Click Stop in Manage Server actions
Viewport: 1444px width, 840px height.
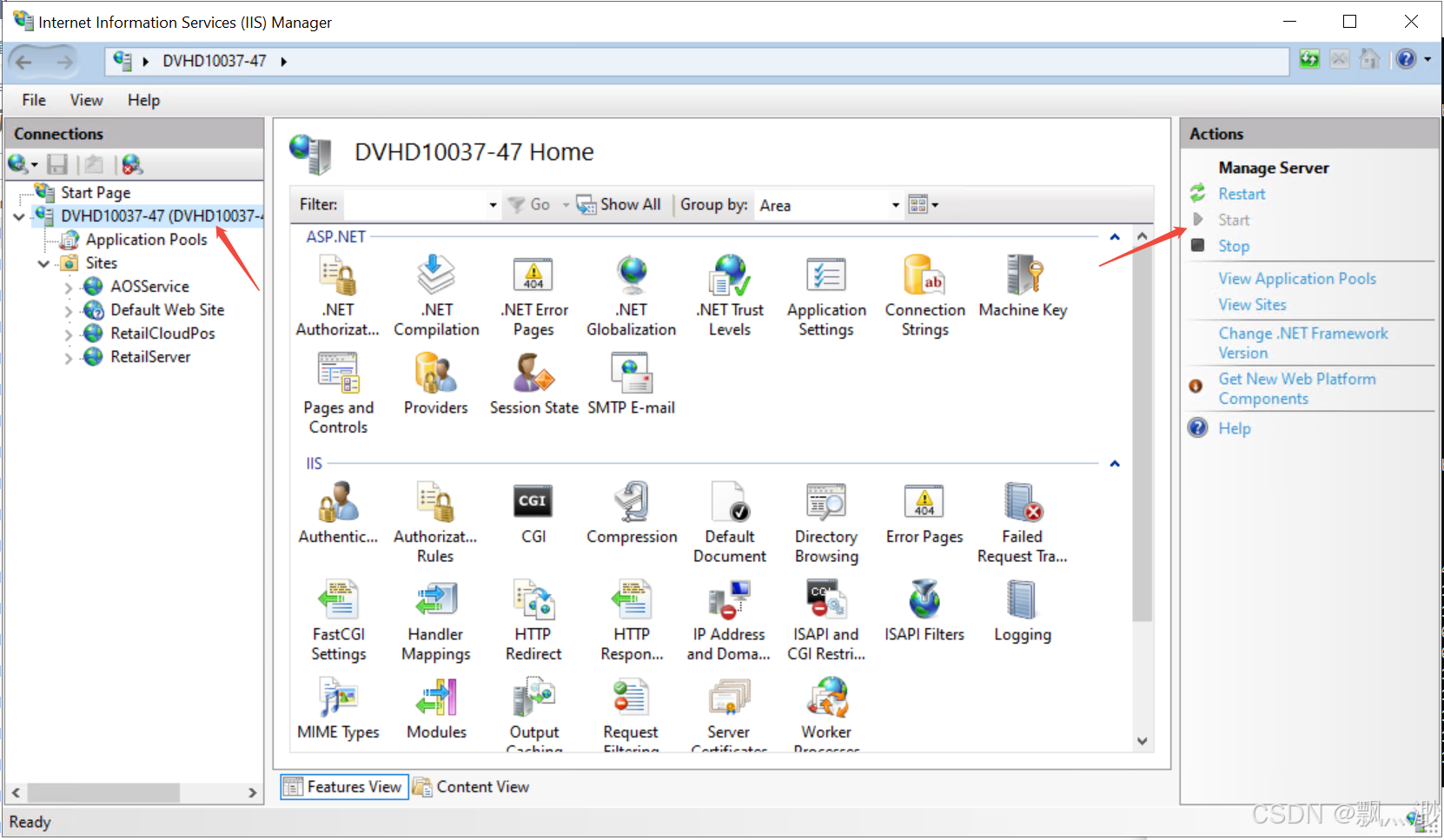pyautogui.click(x=1234, y=247)
